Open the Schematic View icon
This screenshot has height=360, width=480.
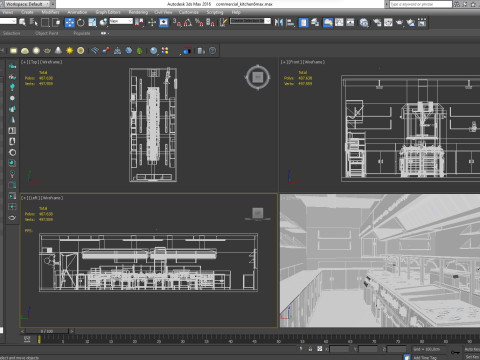point(350,22)
